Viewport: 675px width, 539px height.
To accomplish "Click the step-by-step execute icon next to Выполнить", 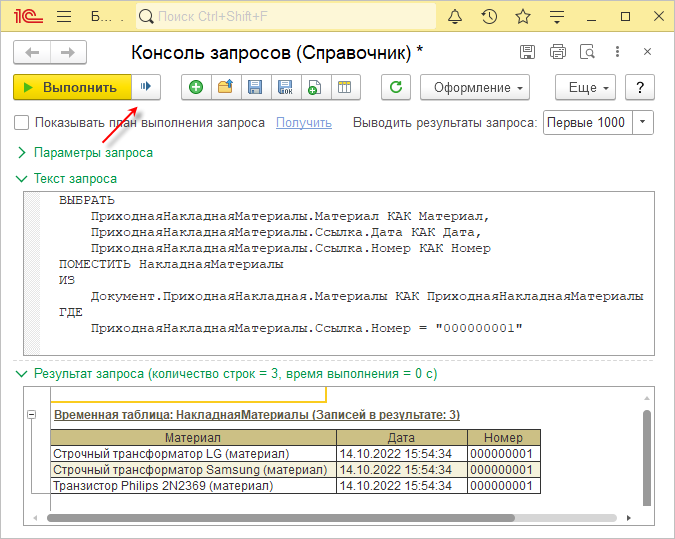I will pos(146,87).
